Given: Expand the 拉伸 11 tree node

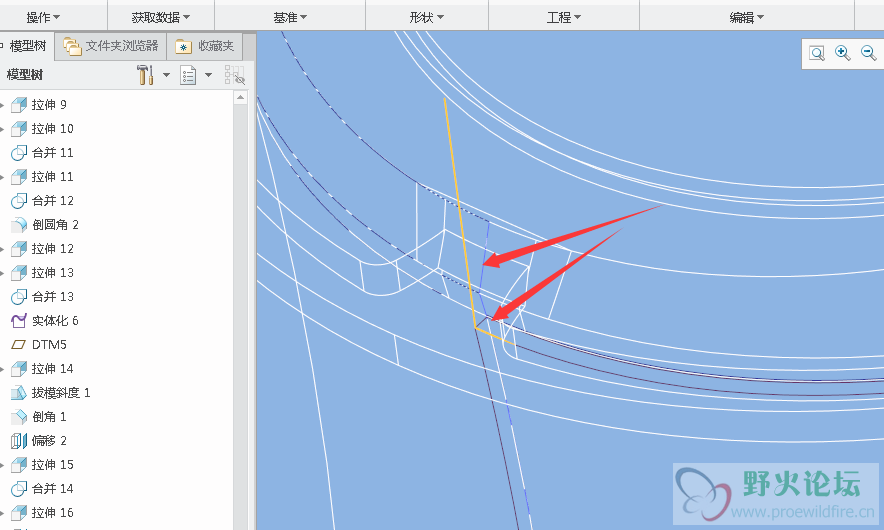Looking at the screenshot, I should [x=2, y=178].
